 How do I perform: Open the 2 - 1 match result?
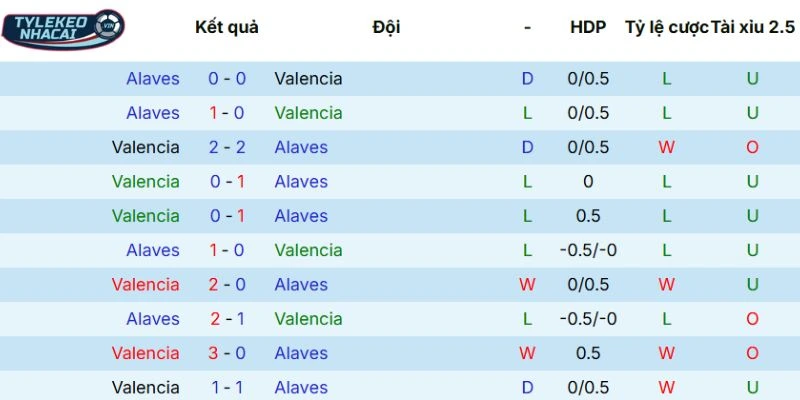[227, 319]
